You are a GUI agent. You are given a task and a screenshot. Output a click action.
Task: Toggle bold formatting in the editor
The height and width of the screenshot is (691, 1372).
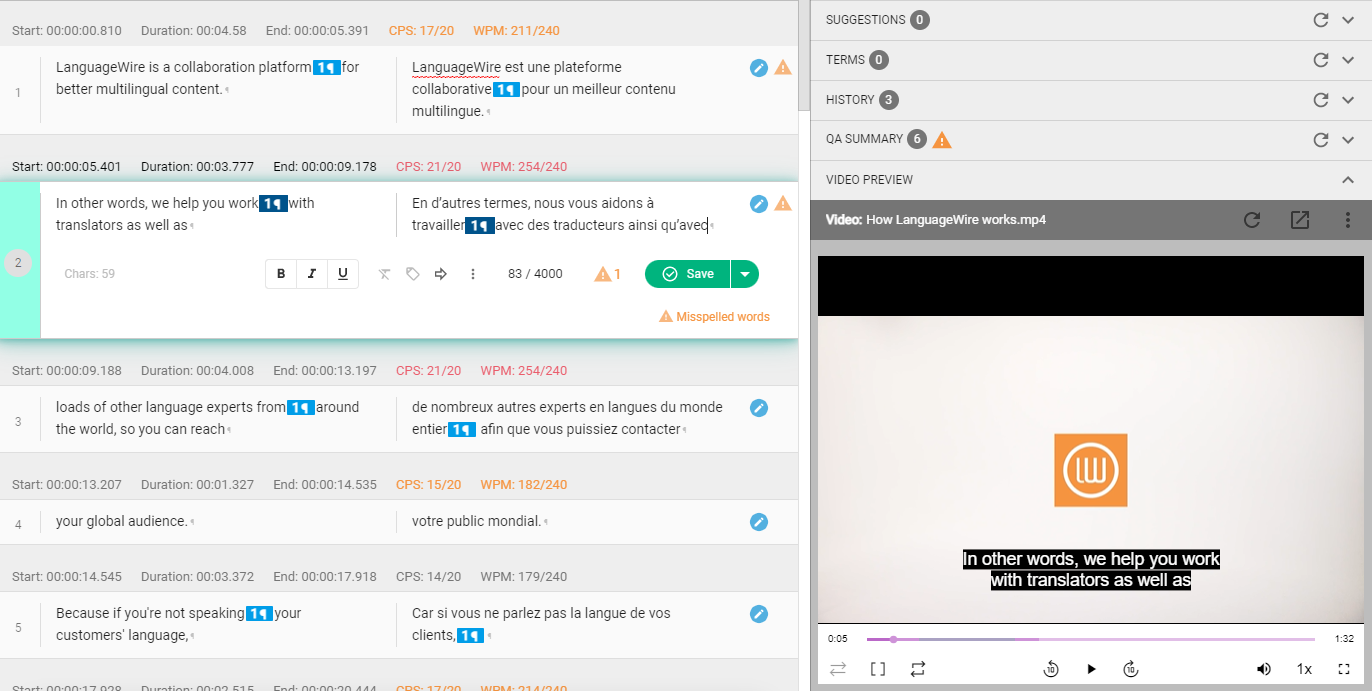(x=279, y=273)
